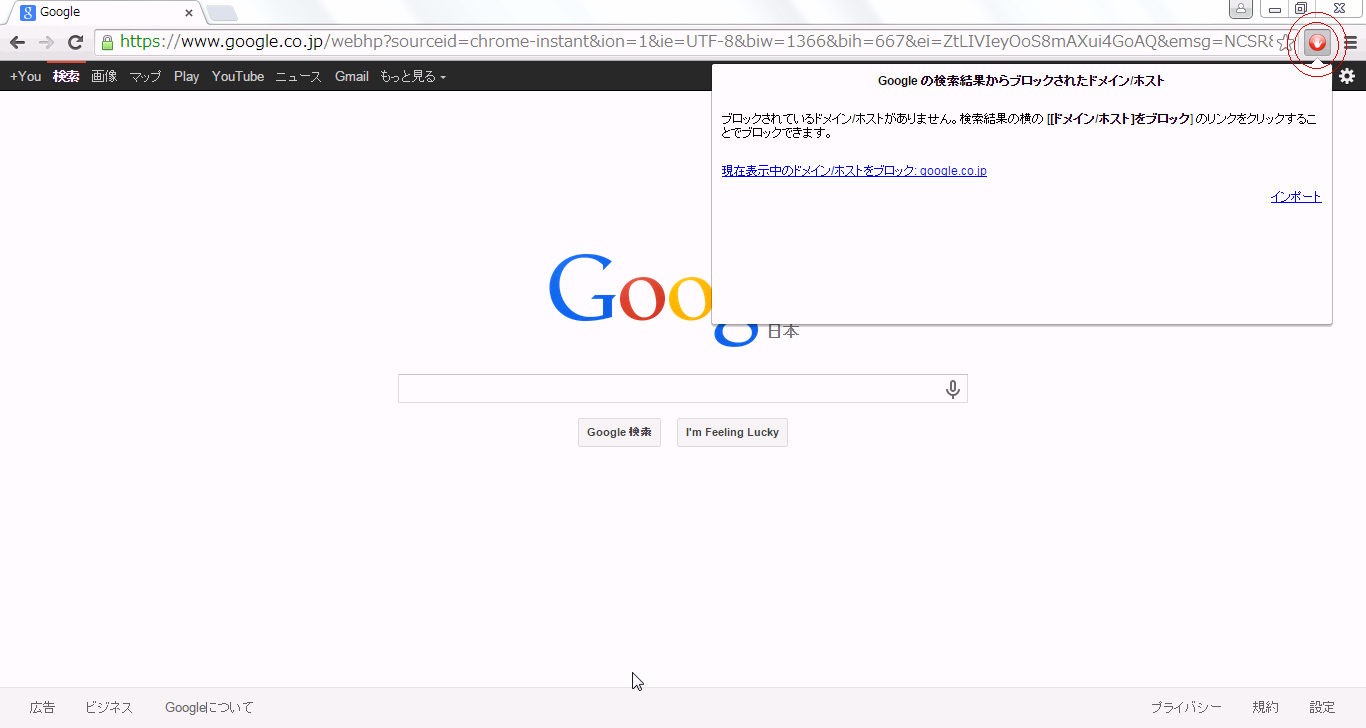Click the Google 検索 button
Screen dimensions: 1366x728
619,432
